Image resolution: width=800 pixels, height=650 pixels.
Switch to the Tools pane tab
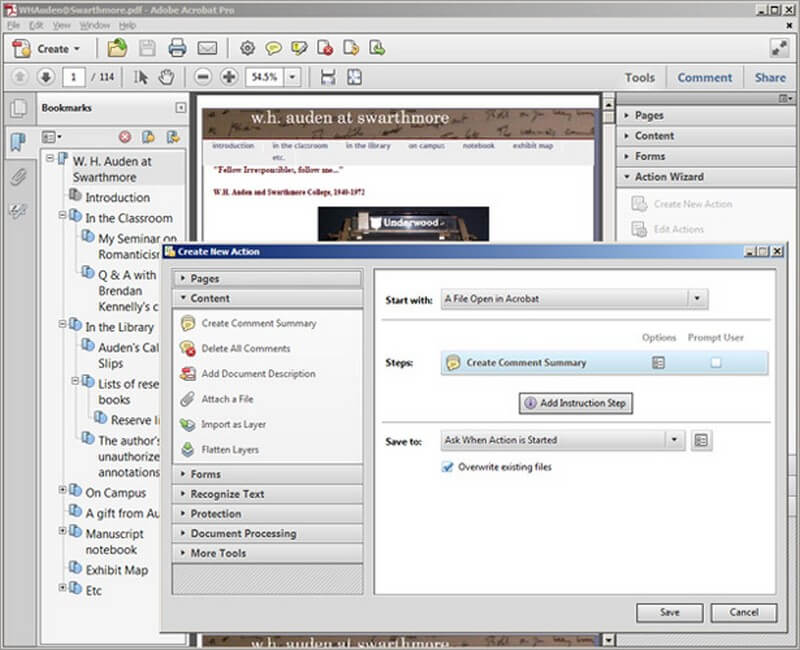[x=640, y=78]
